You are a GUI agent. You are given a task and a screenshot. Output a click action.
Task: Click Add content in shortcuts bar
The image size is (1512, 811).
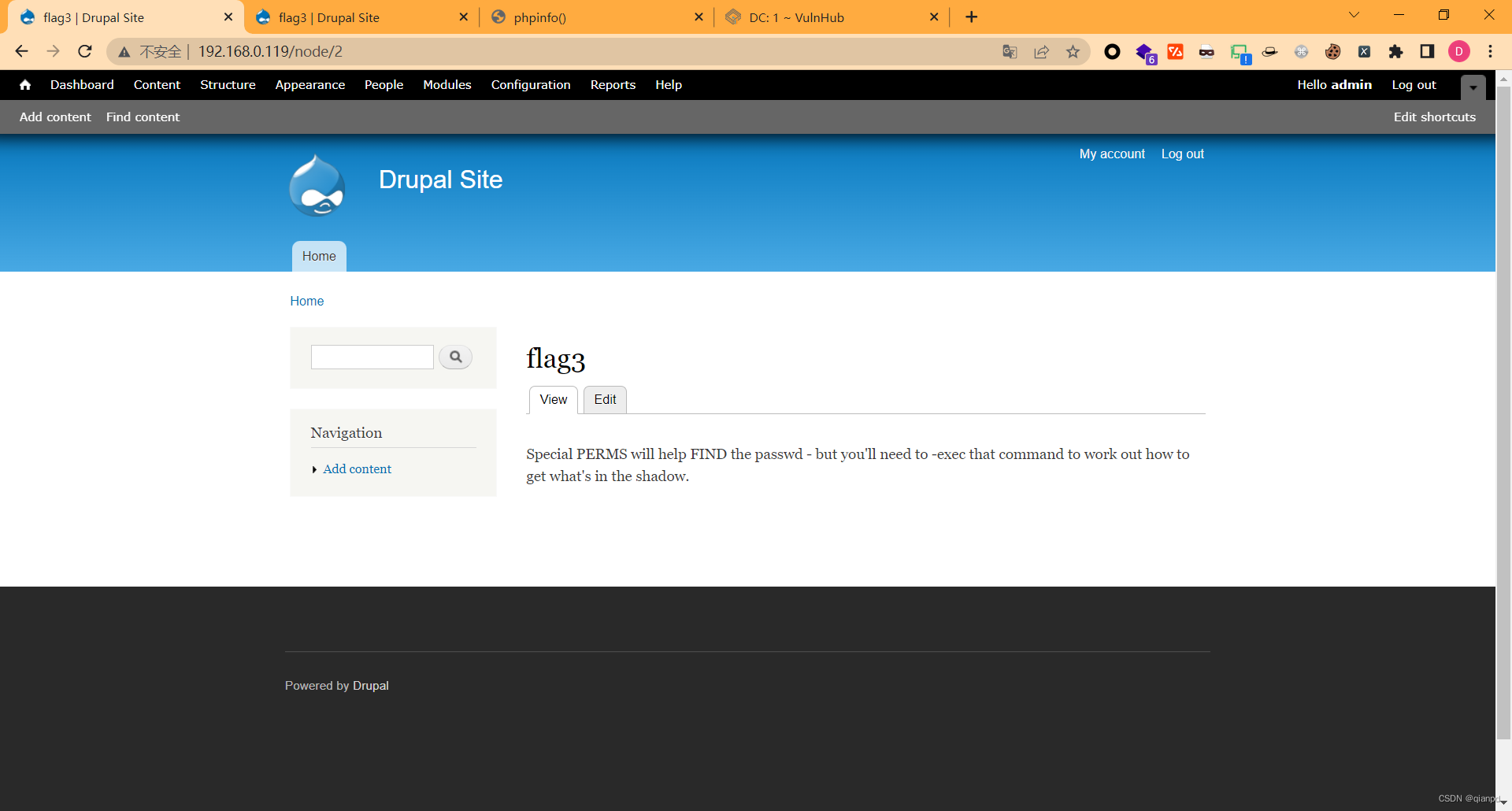[x=55, y=117]
